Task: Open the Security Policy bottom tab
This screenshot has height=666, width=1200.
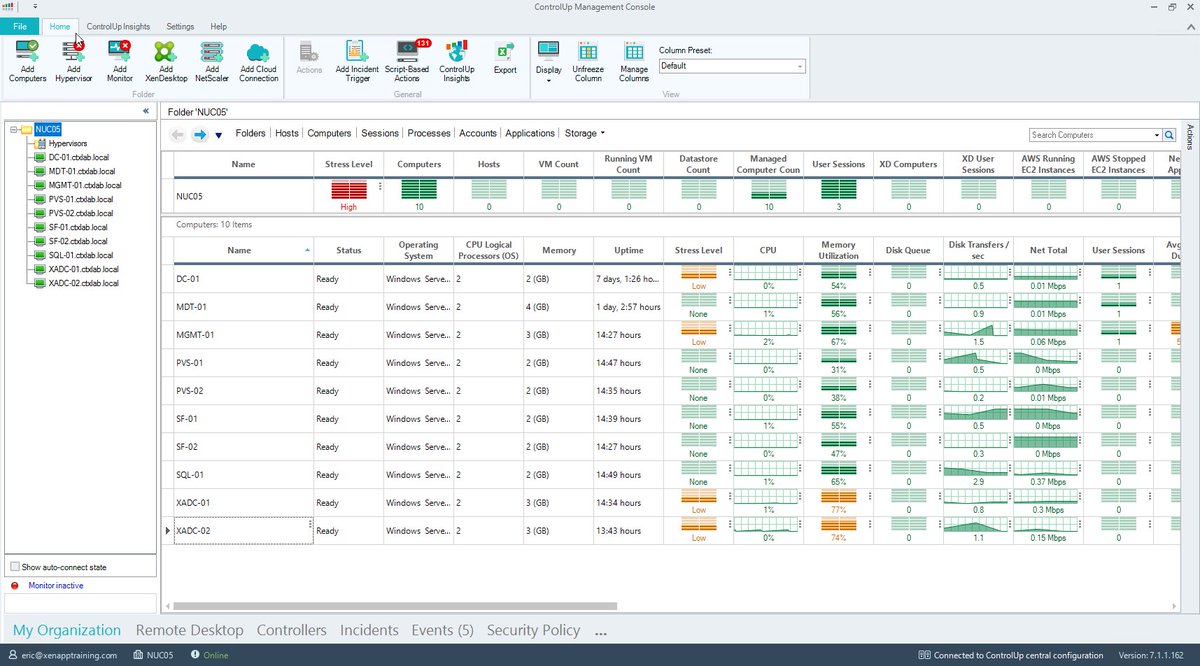Action: (533, 630)
